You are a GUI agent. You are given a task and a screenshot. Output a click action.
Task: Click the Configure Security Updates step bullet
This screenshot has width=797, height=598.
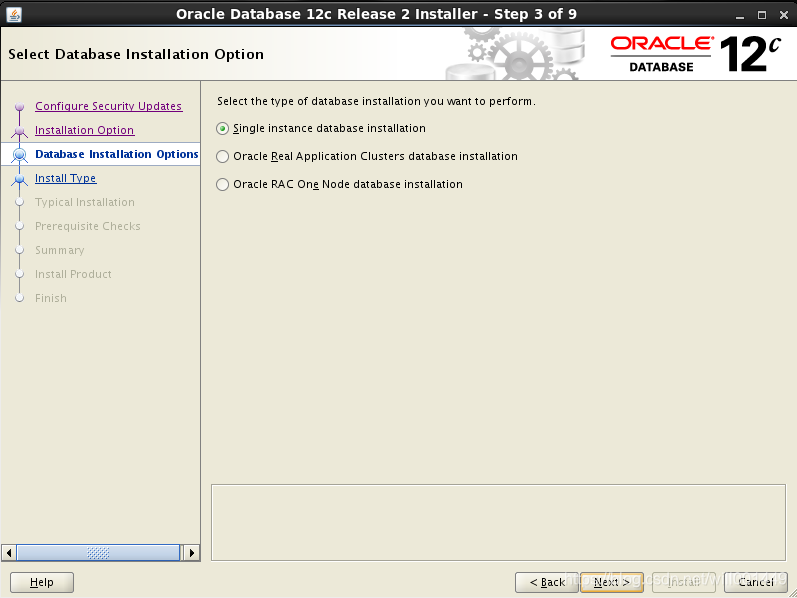pyautogui.click(x=20, y=107)
